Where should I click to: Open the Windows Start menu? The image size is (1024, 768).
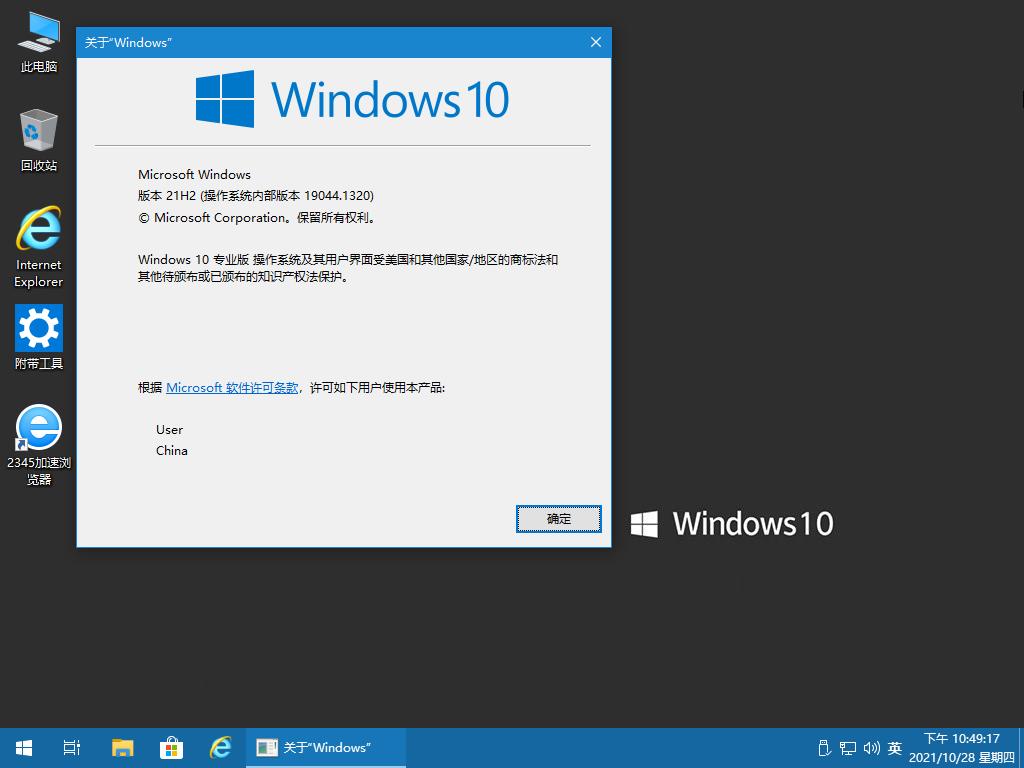24,748
